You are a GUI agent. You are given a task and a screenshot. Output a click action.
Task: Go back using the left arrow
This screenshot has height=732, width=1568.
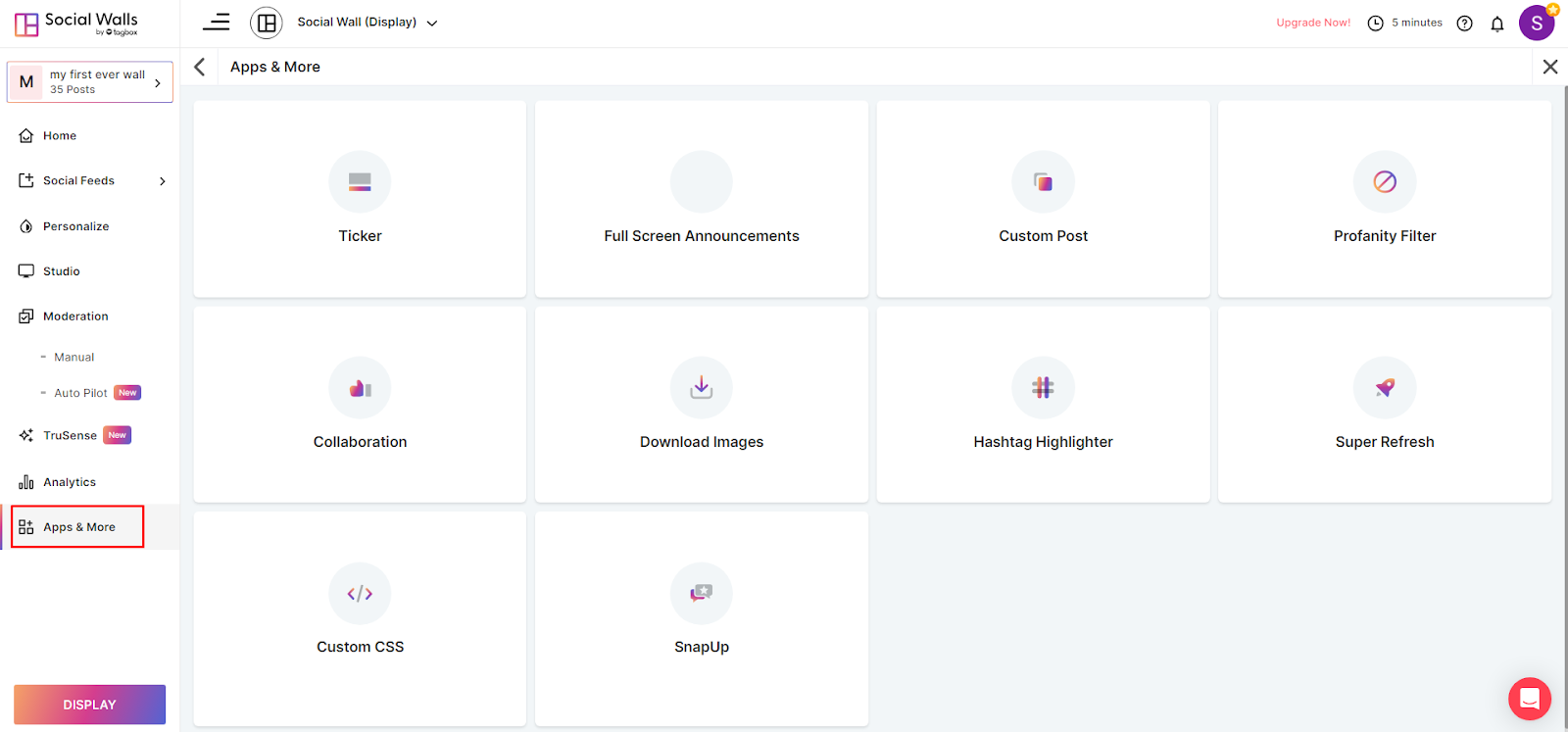coord(200,67)
